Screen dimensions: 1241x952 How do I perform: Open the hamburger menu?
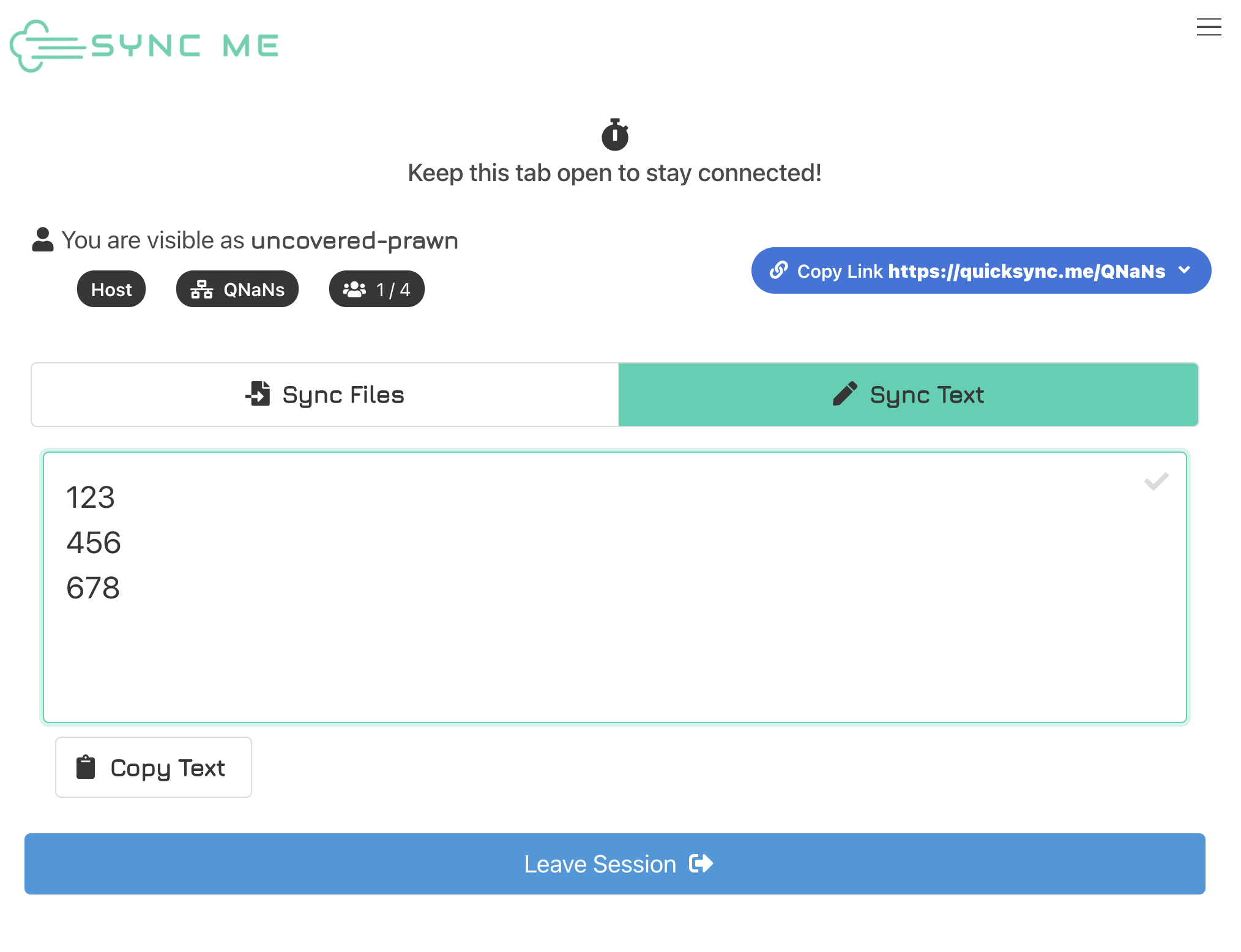tap(1209, 28)
